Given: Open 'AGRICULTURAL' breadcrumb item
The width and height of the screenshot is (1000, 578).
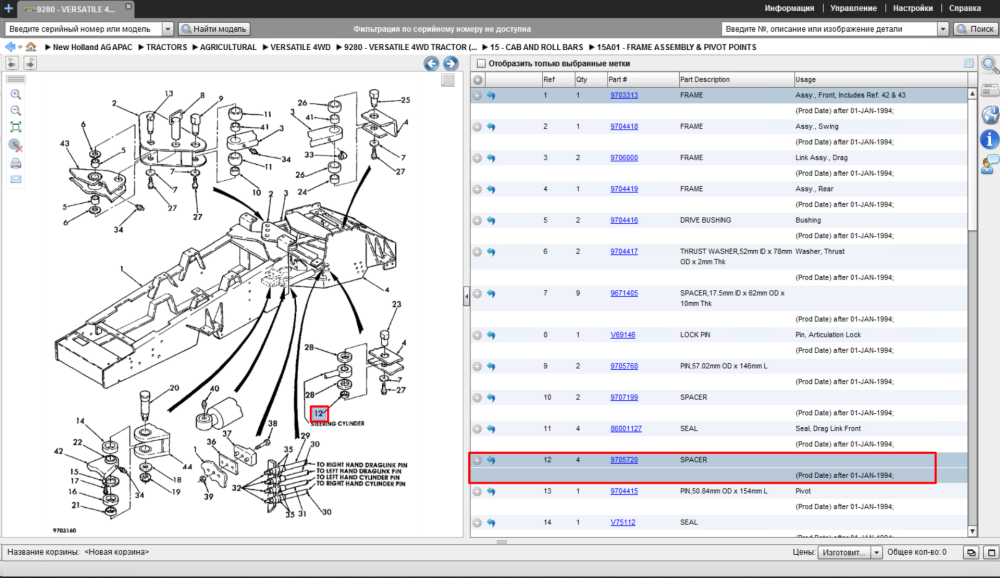Looking at the screenshot, I should pyautogui.click(x=228, y=47).
